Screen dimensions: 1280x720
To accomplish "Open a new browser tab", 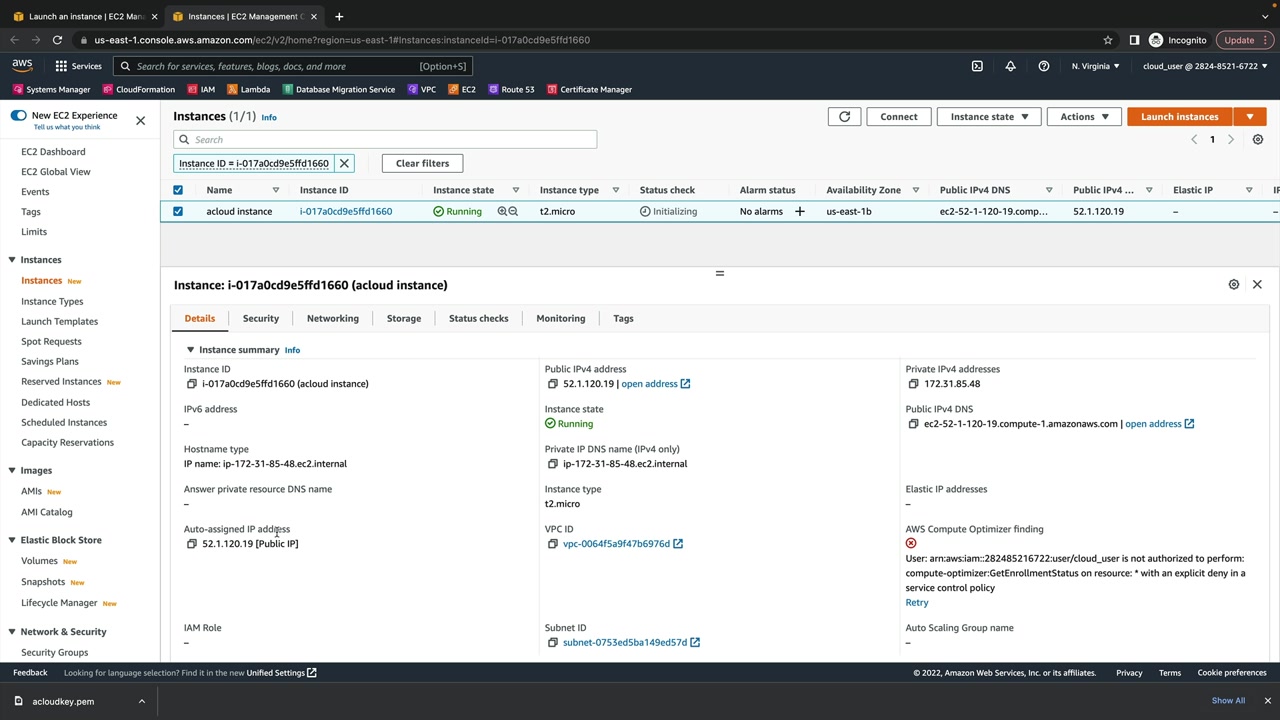I will coord(339,16).
